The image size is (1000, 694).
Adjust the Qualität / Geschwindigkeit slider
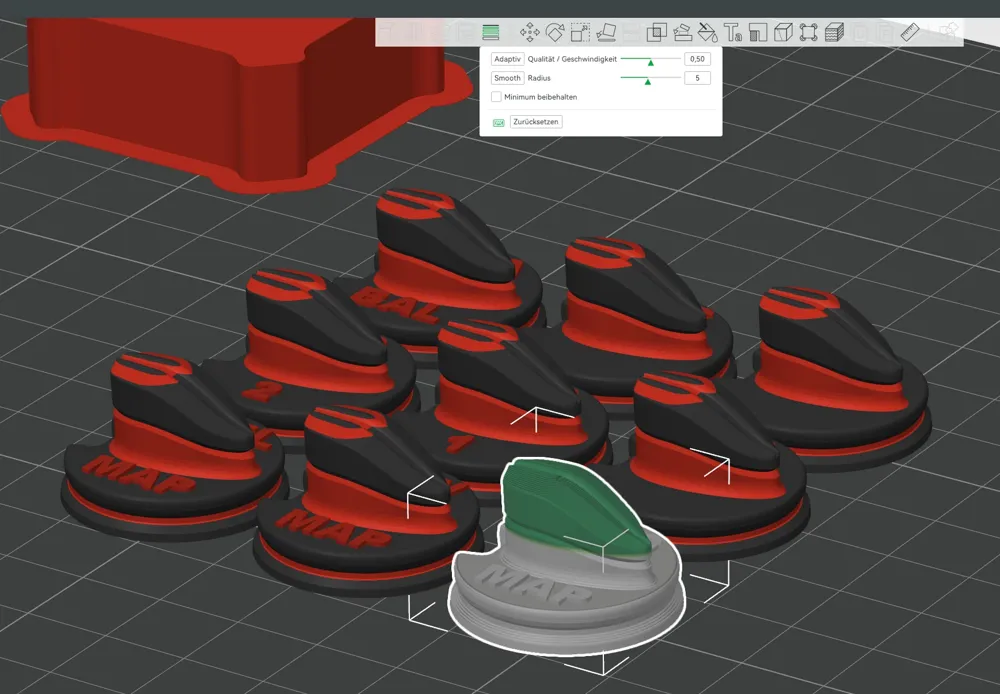[x=651, y=59]
